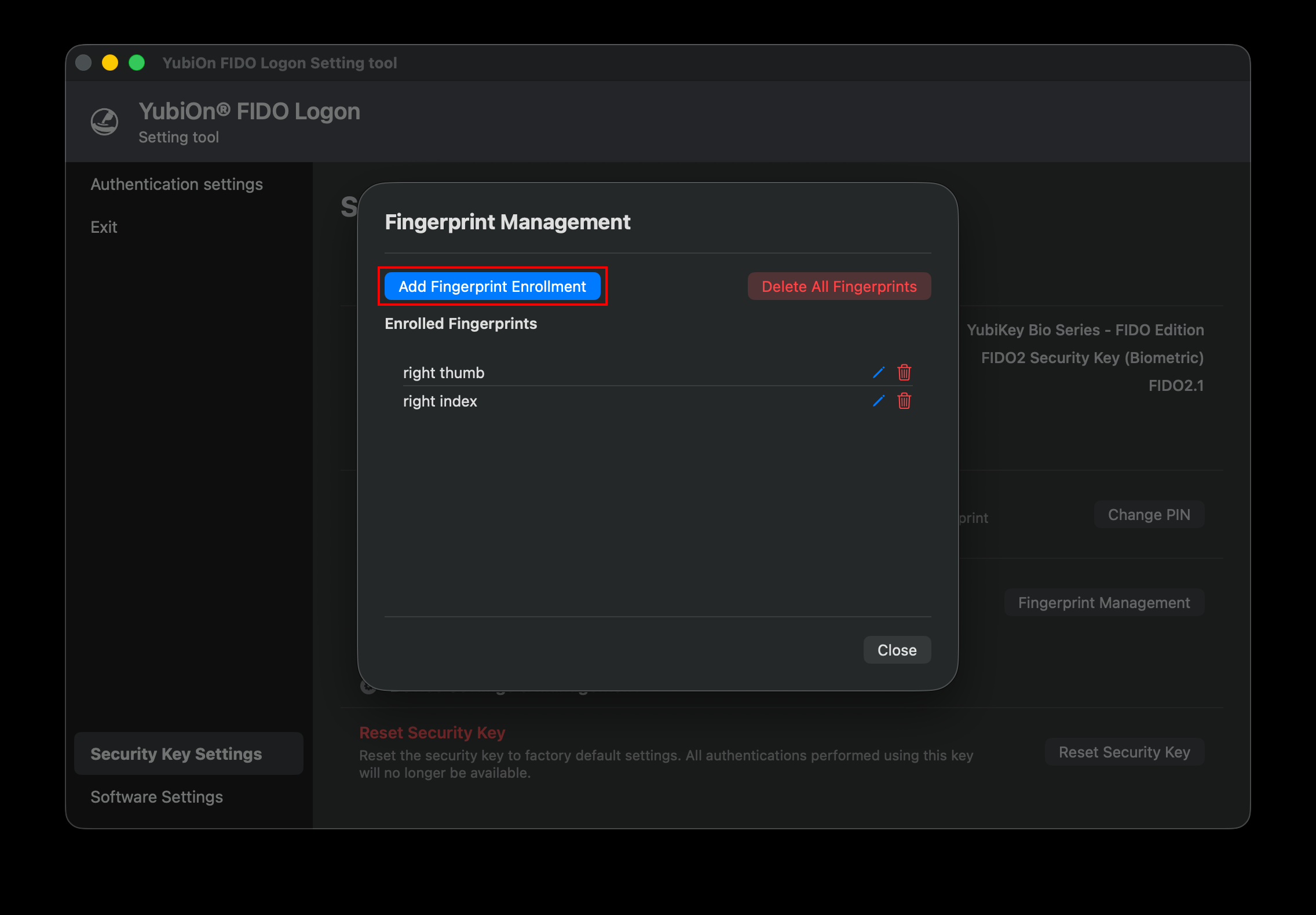Click the YubiOn logo icon in header

[x=105, y=122]
